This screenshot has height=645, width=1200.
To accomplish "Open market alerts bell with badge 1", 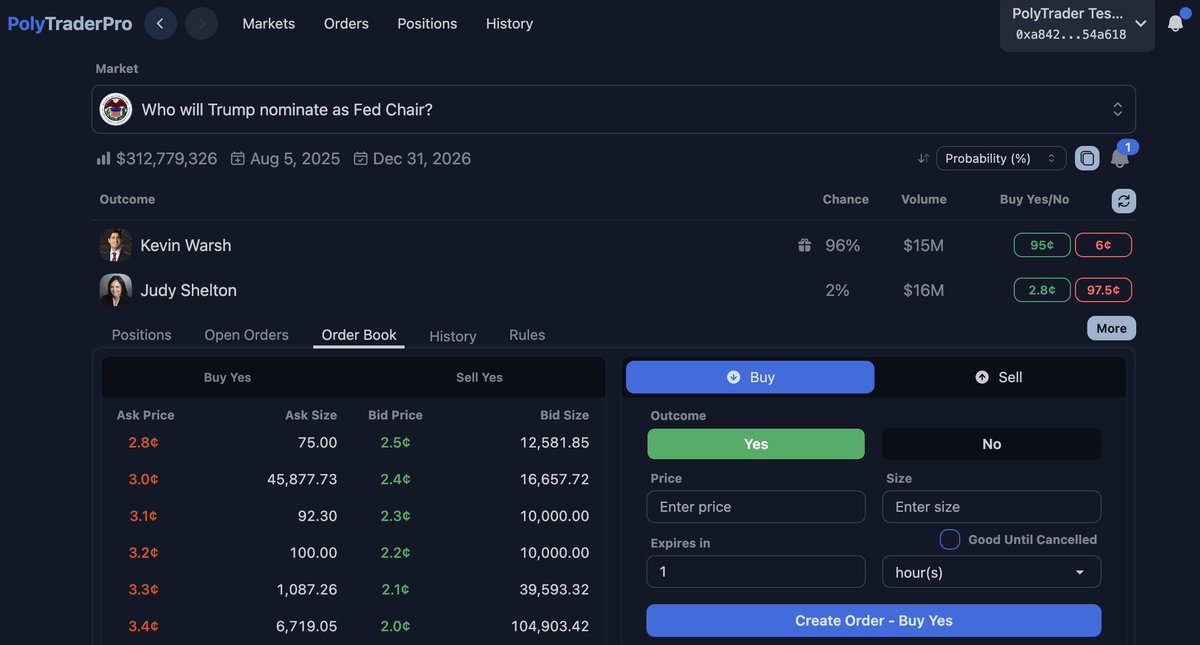I will pos(1120,158).
